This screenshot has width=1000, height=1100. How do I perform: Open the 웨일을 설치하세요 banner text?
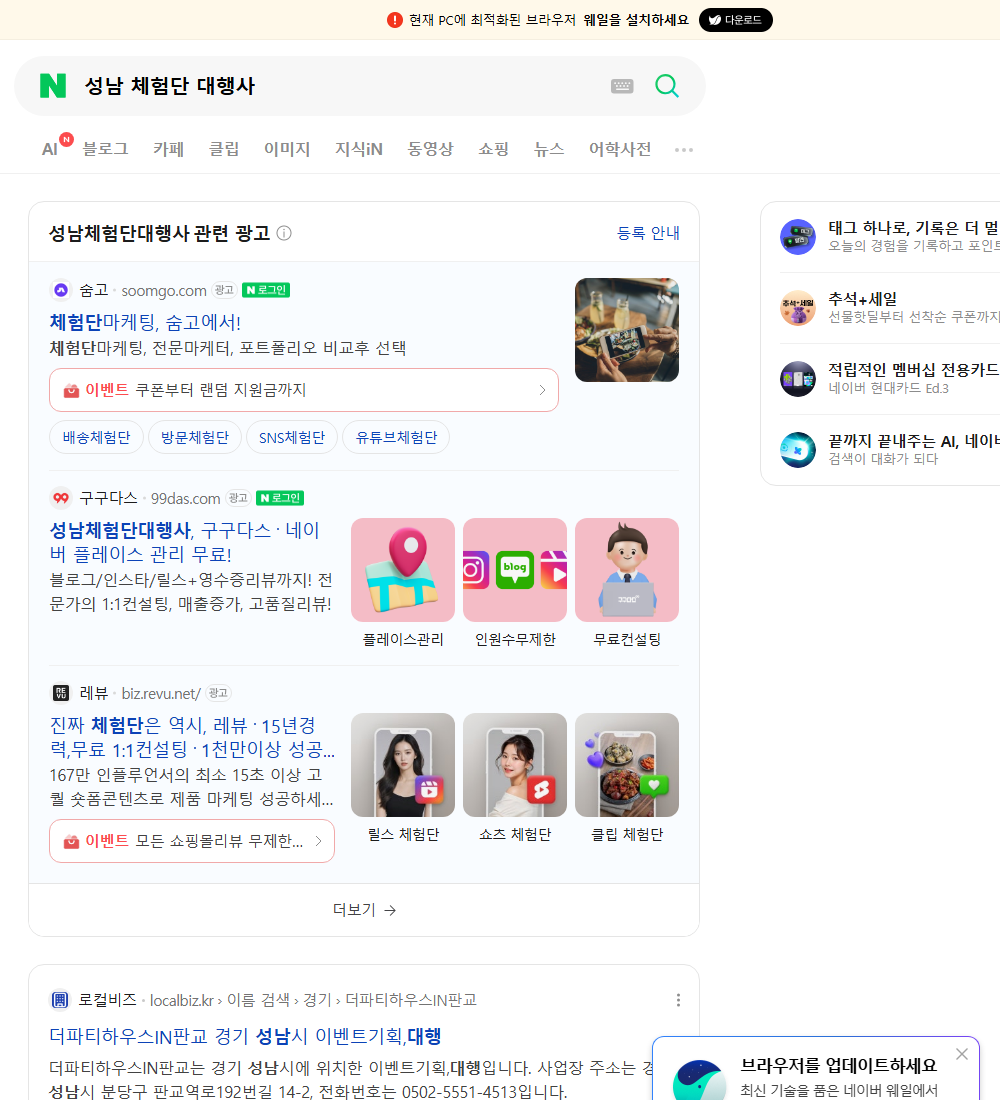(636, 20)
